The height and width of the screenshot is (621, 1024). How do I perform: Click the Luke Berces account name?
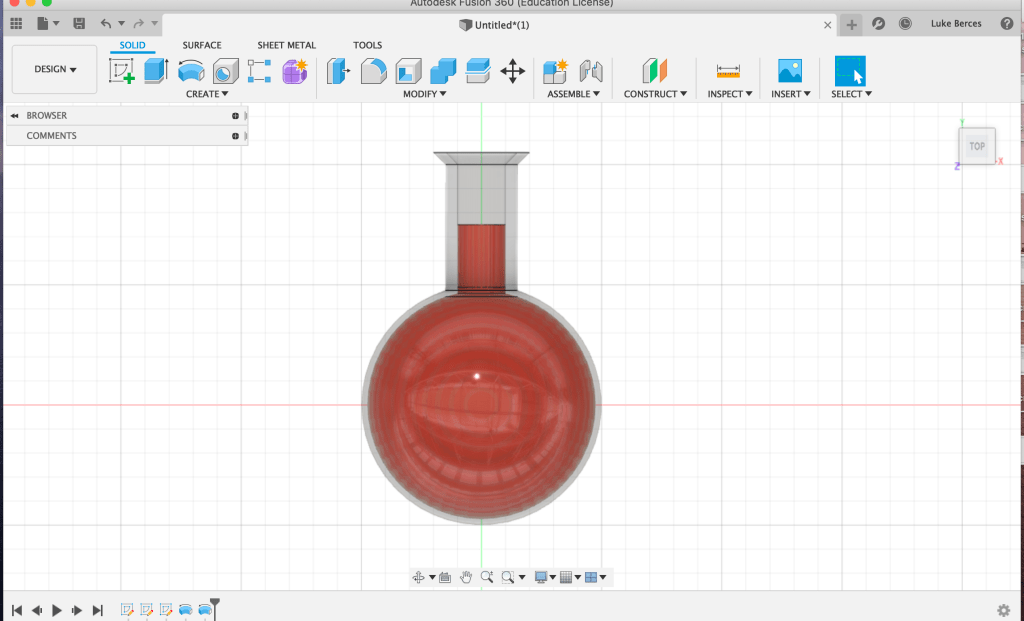pyautogui.click(x=958, y=24)
